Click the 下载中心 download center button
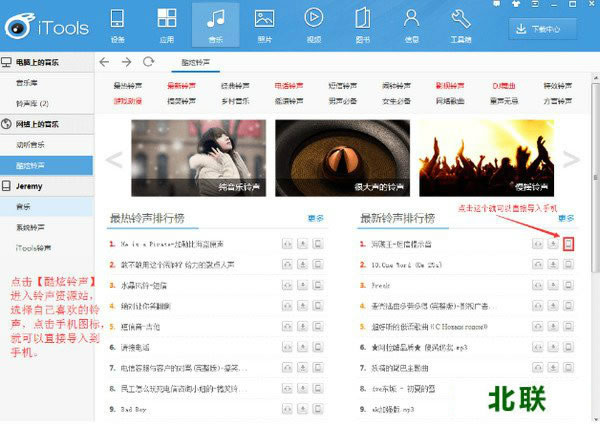Image resolution: width=600 pixels, height=426 pixels. (547, 30)
